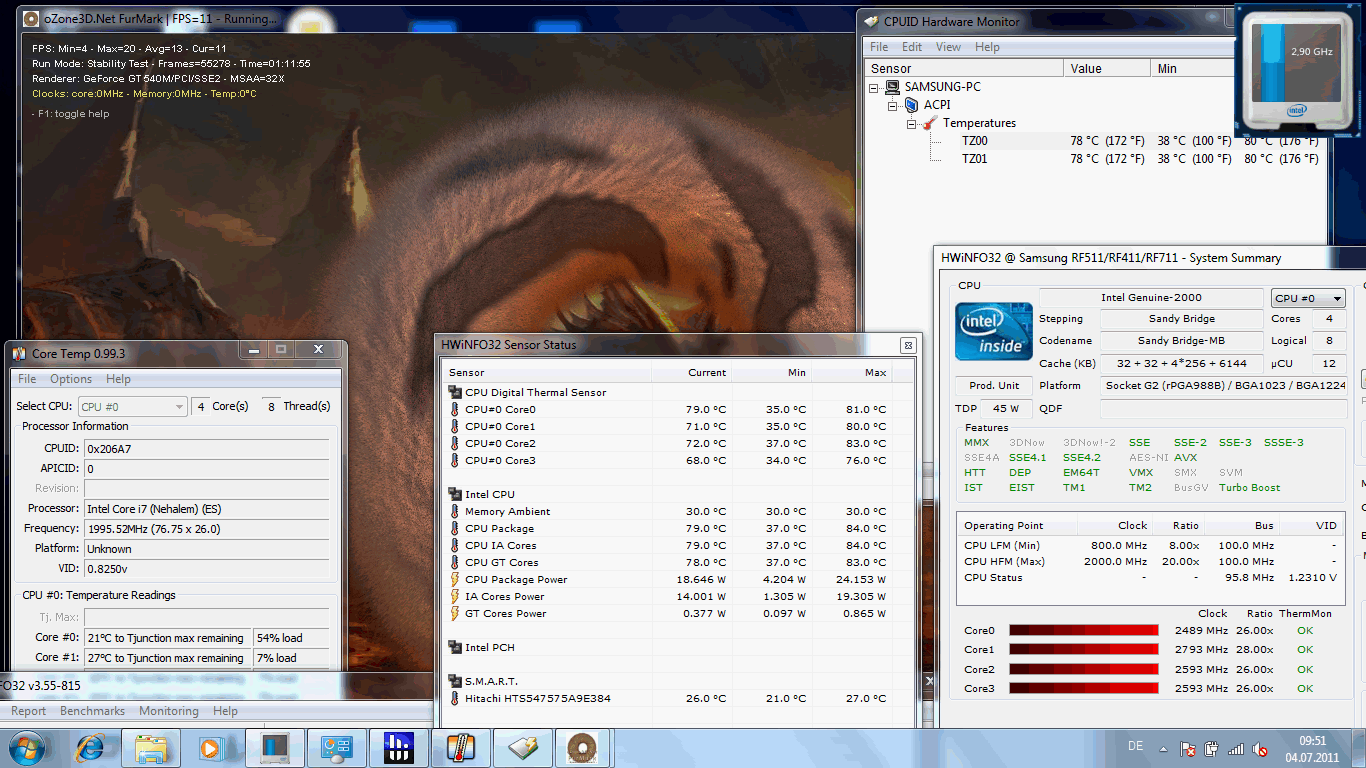Click the Core Temp title bar icon

point(20,353)
